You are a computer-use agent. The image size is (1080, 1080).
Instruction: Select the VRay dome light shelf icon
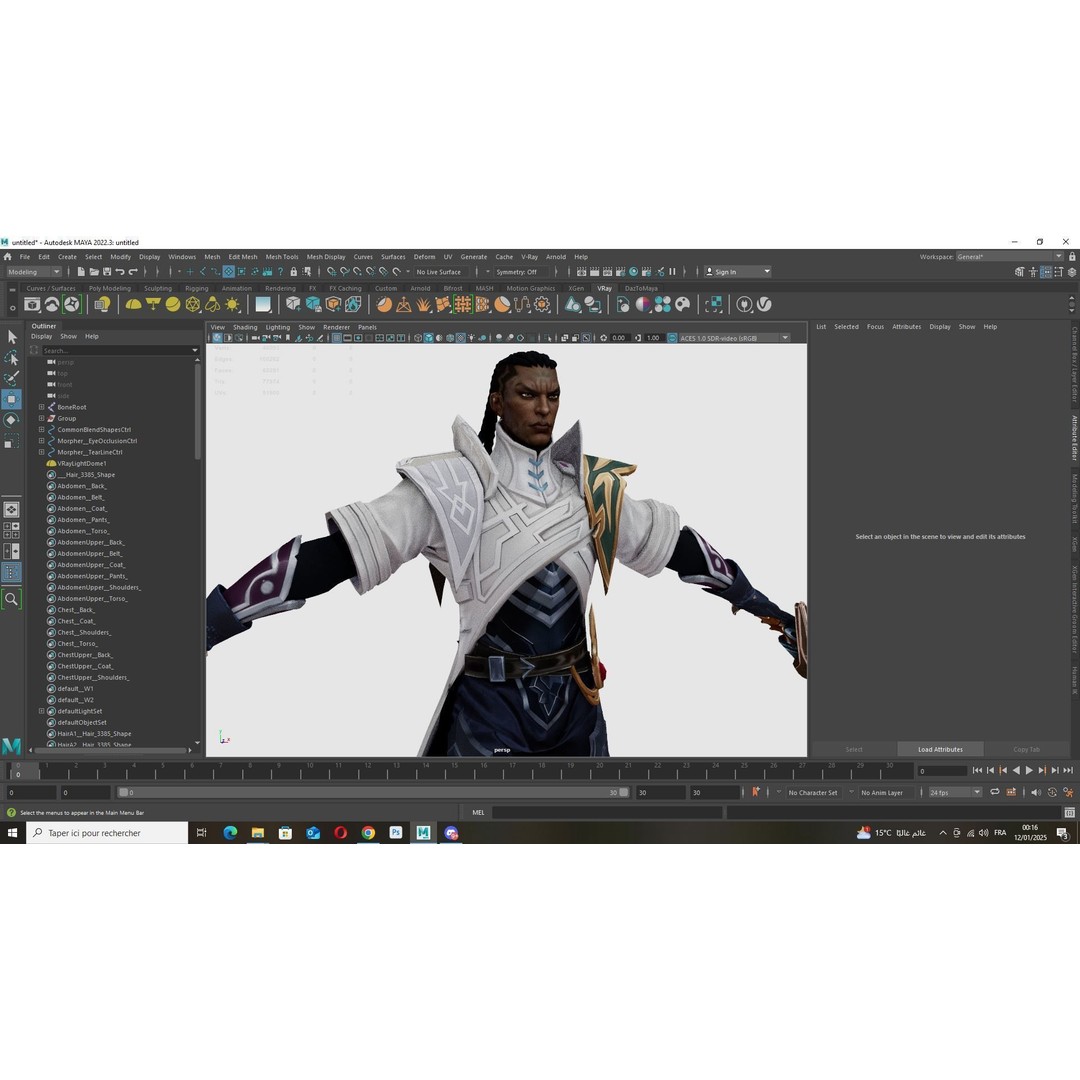click(x=134, y=304)
